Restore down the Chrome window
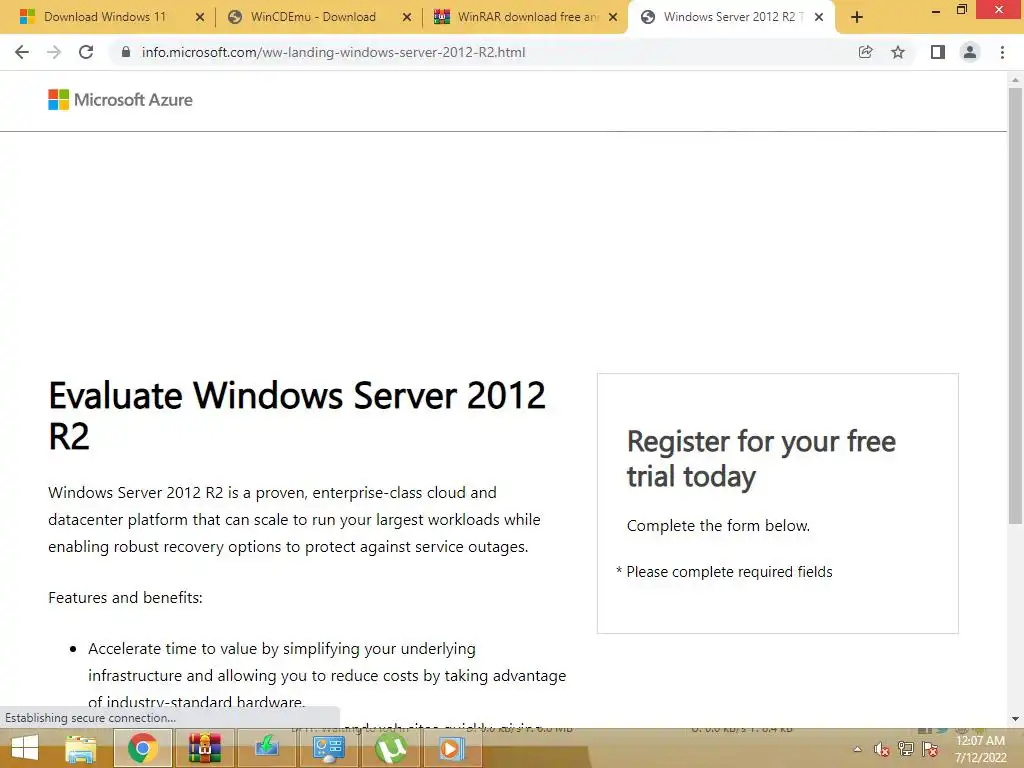The width and height of the screenshot is (1024, 768). point(961,10)
